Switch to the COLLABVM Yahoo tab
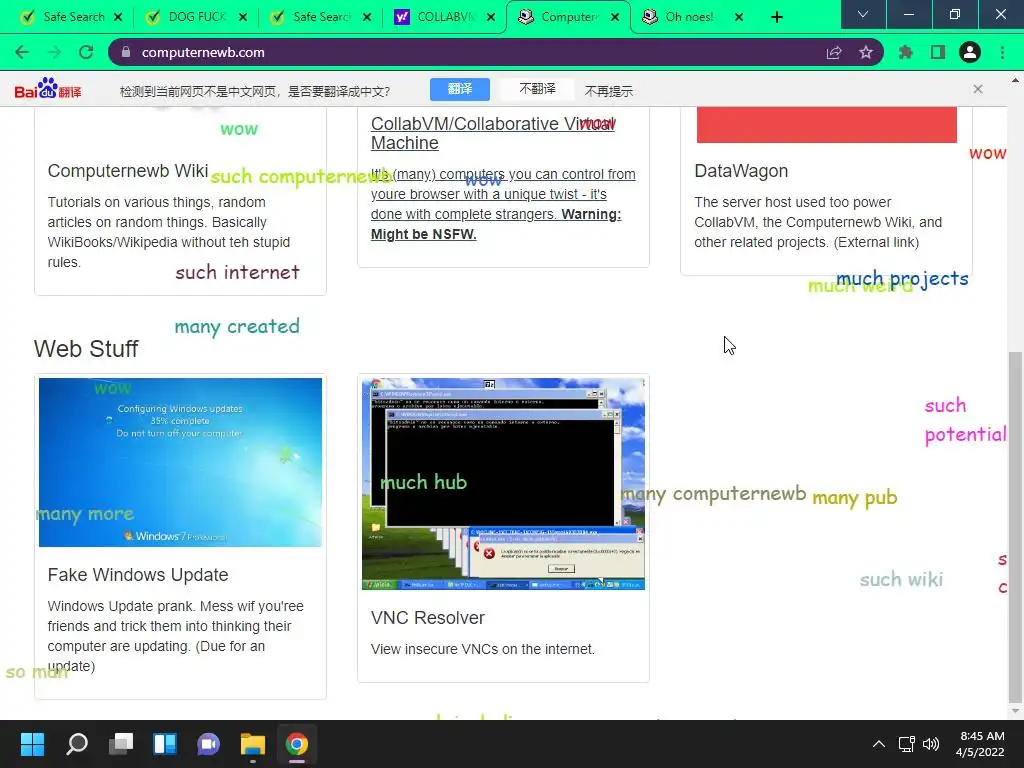This screenshot has width=1024, height=768. click(x=445, y=17)
